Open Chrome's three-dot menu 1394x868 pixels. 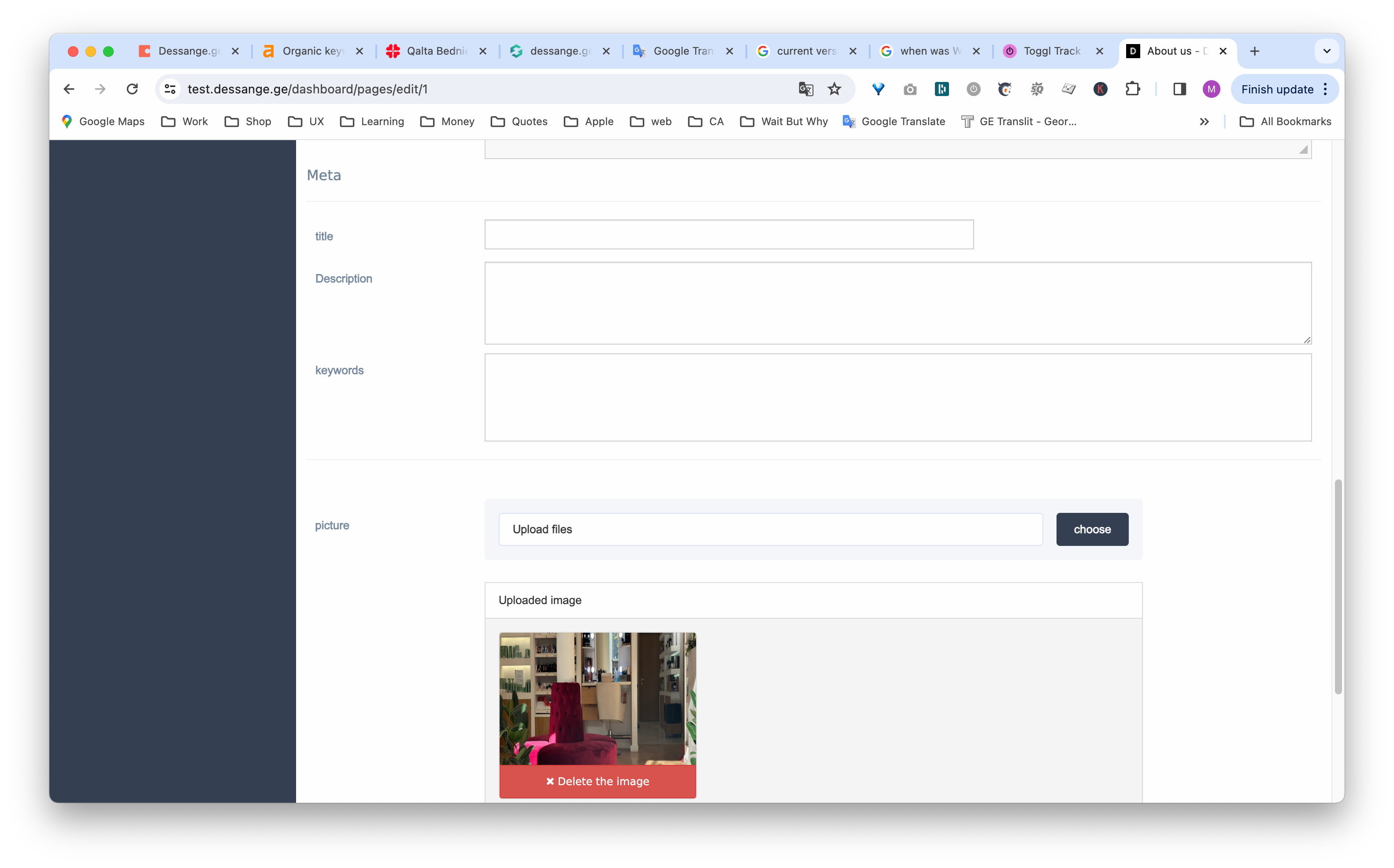[1326, 89]
